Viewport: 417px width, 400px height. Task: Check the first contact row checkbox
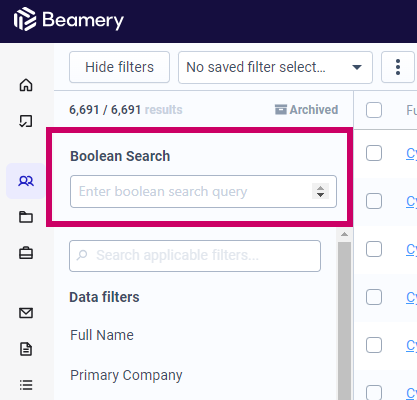pos(374,153)
